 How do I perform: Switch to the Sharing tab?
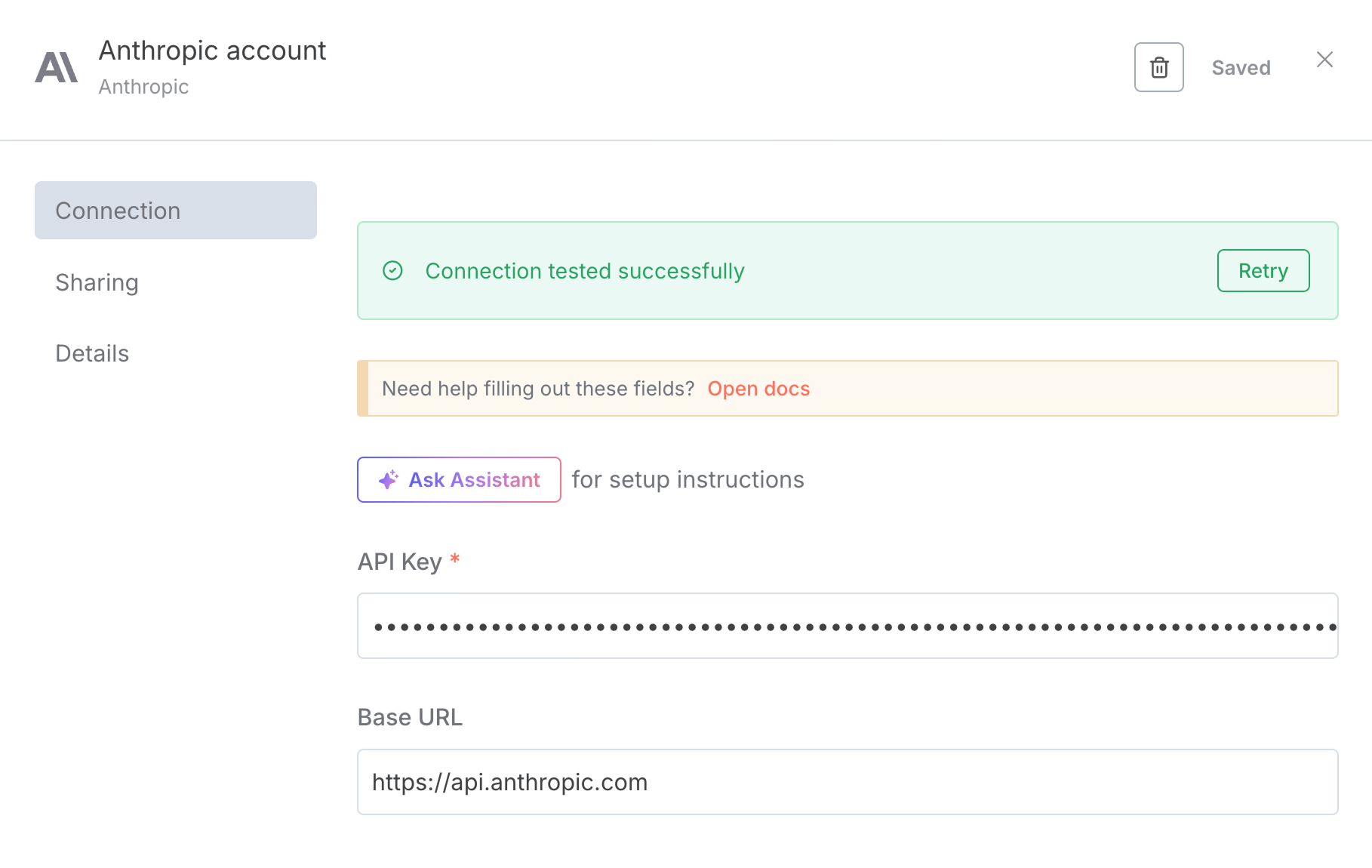click(97, 282)
